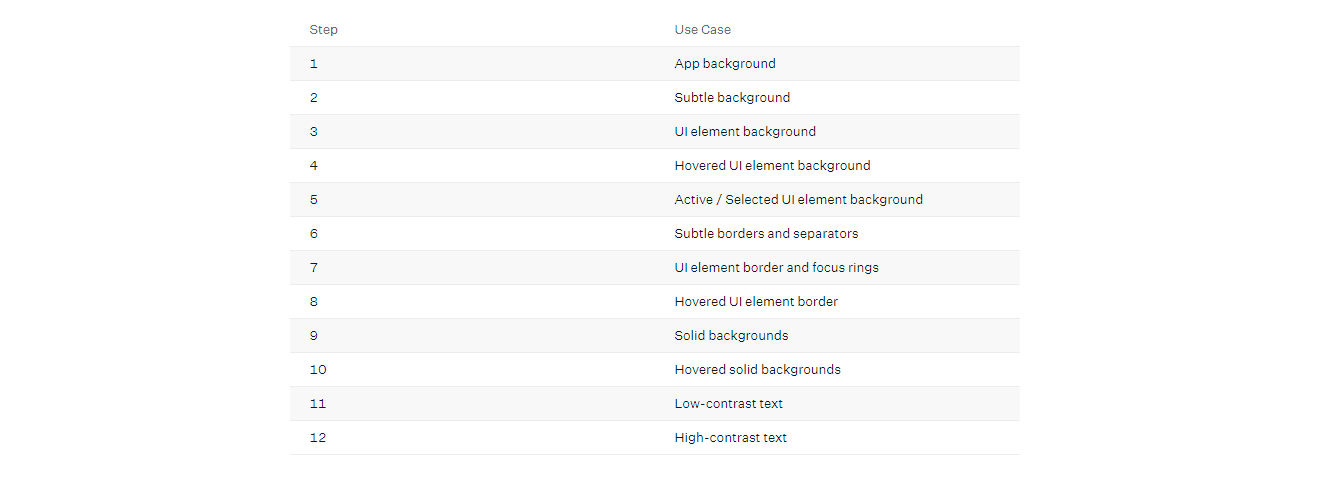Image resolution: width=1341 pixels, height=486 pixels.
Task: Select the "Solid backgrounds" row
Action: [731, 336]
